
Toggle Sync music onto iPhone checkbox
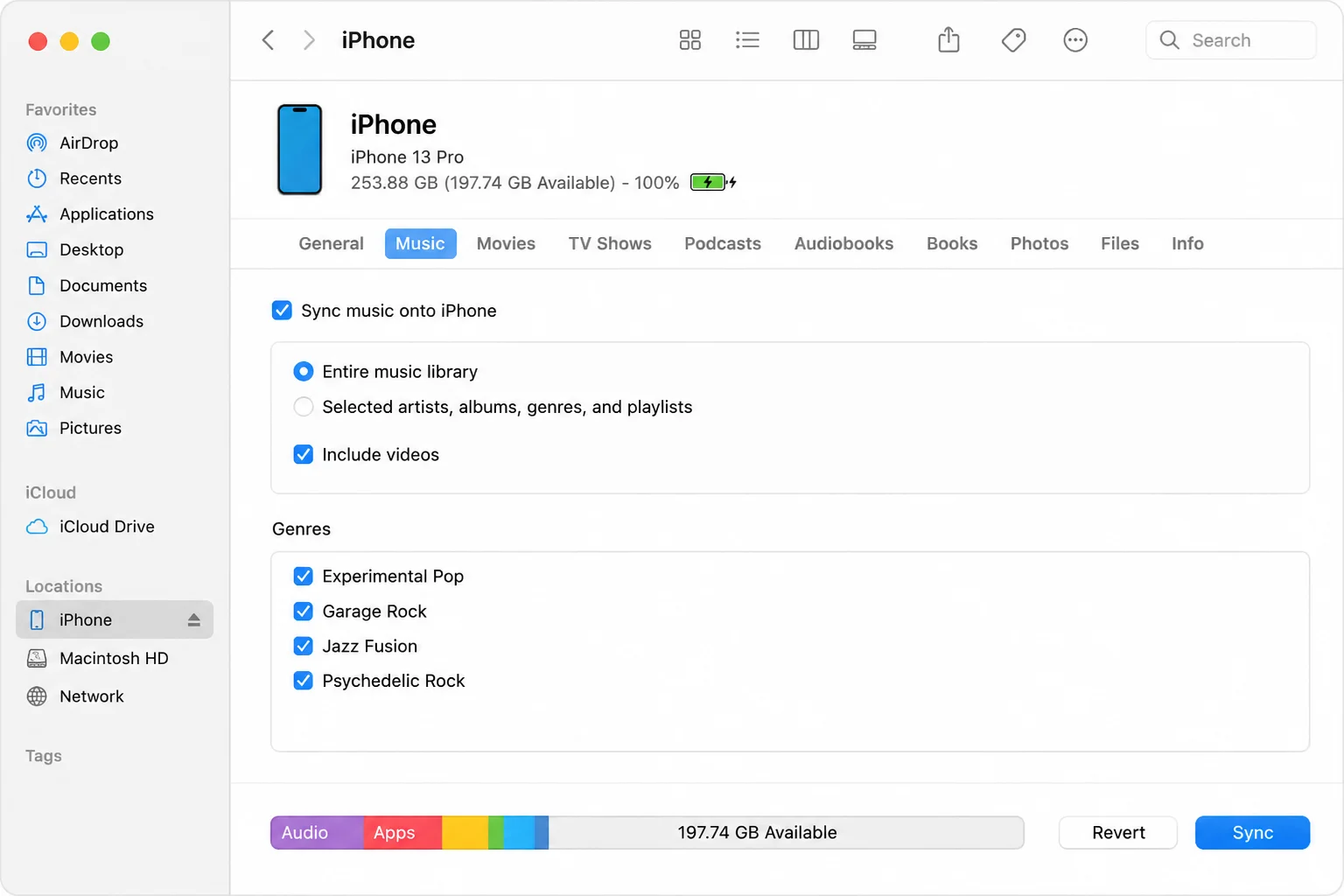282,311
